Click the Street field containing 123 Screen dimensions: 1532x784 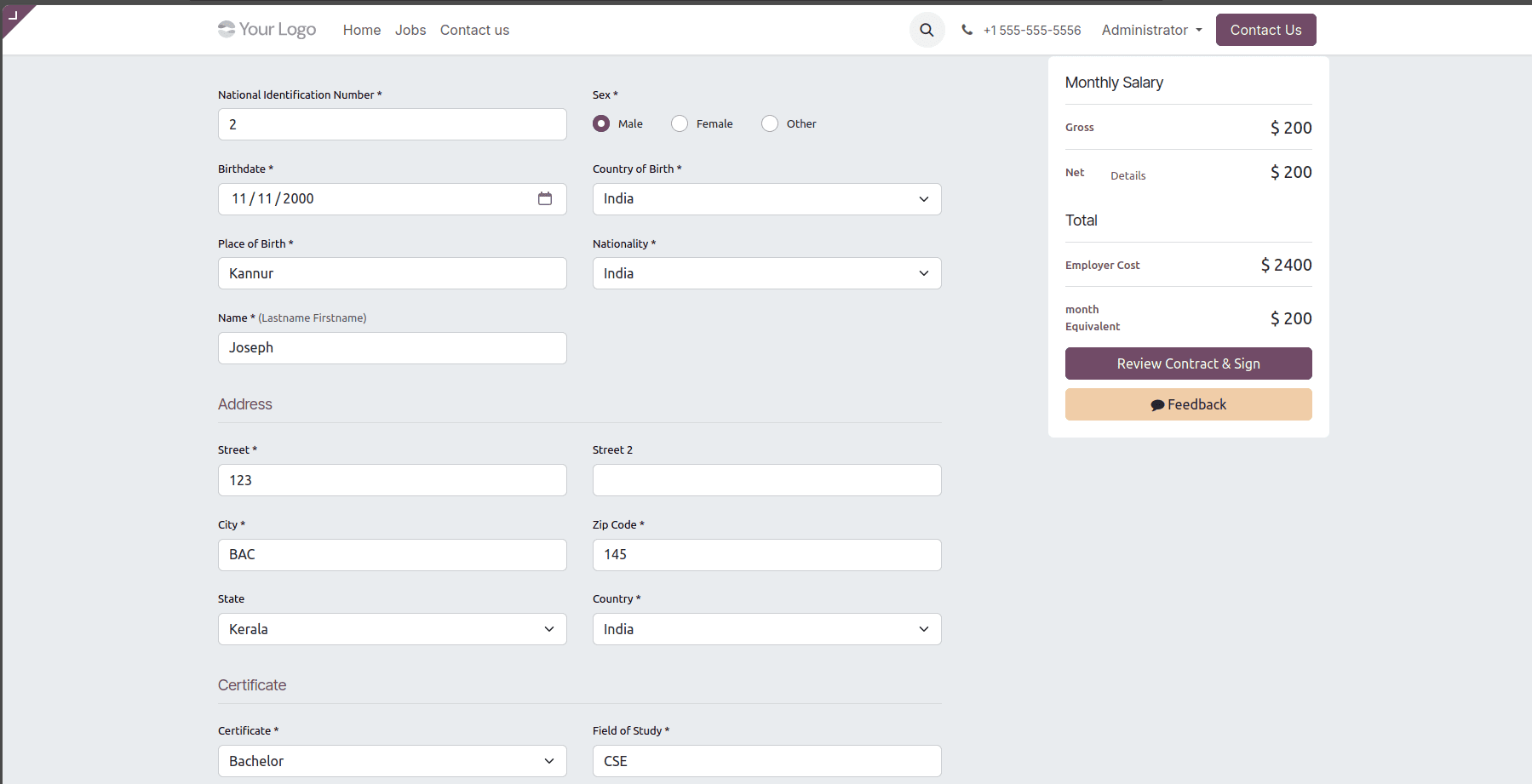coord(392,480)
